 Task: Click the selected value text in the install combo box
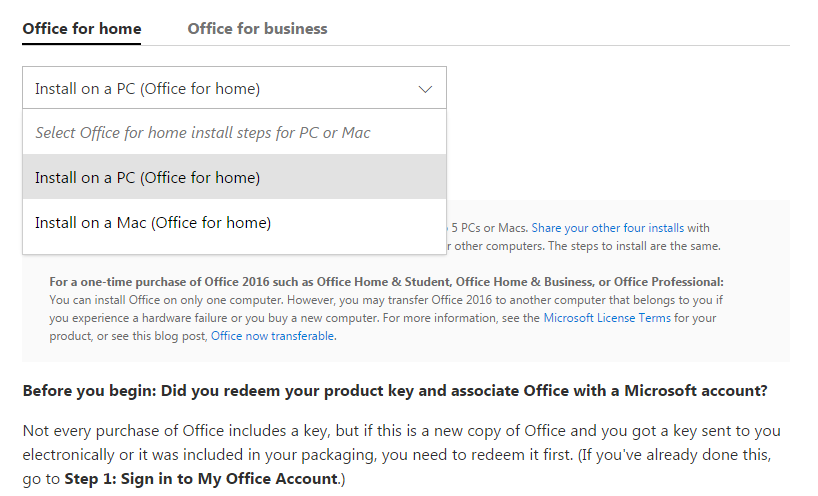point(148,89)
